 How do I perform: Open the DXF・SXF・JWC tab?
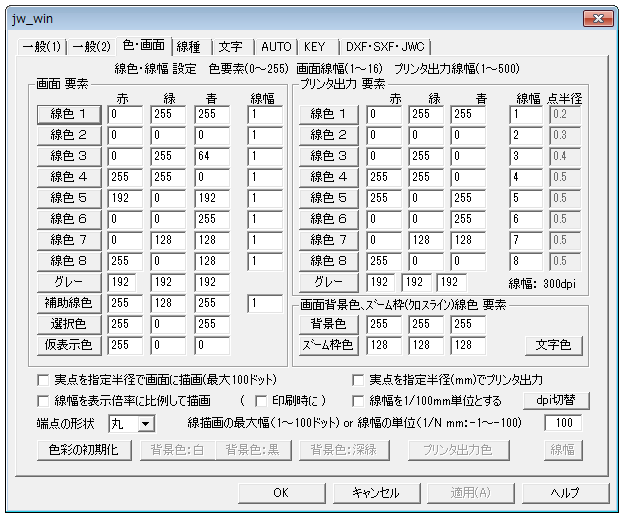pyautogui.click(x=385, y=47)
